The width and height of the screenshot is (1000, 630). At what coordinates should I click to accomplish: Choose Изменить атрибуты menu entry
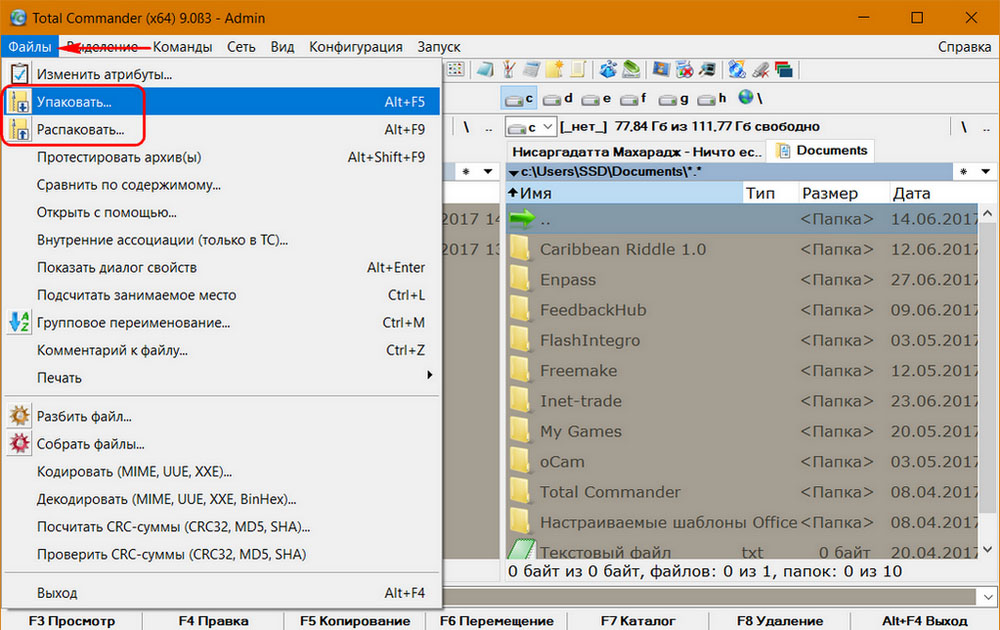click(x=222, y=74)
